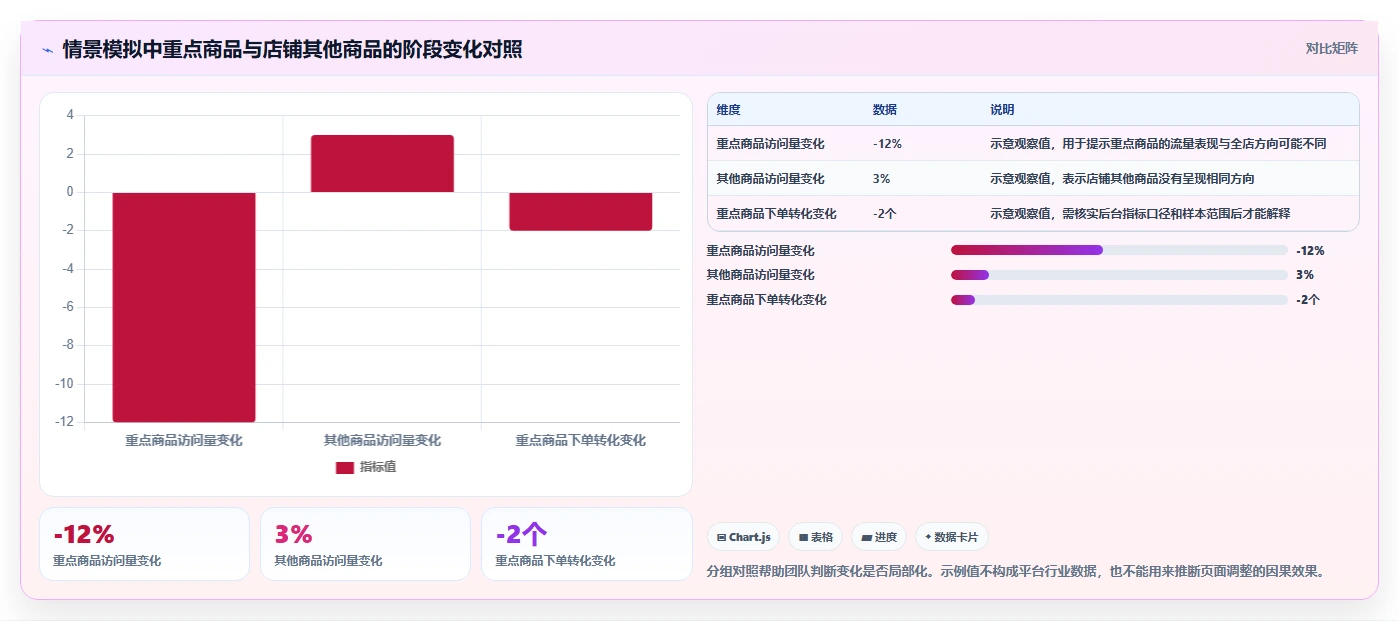Click the red legend swatch for 指标值
The height and width of the screenshot is (621, 1399).
345,468
